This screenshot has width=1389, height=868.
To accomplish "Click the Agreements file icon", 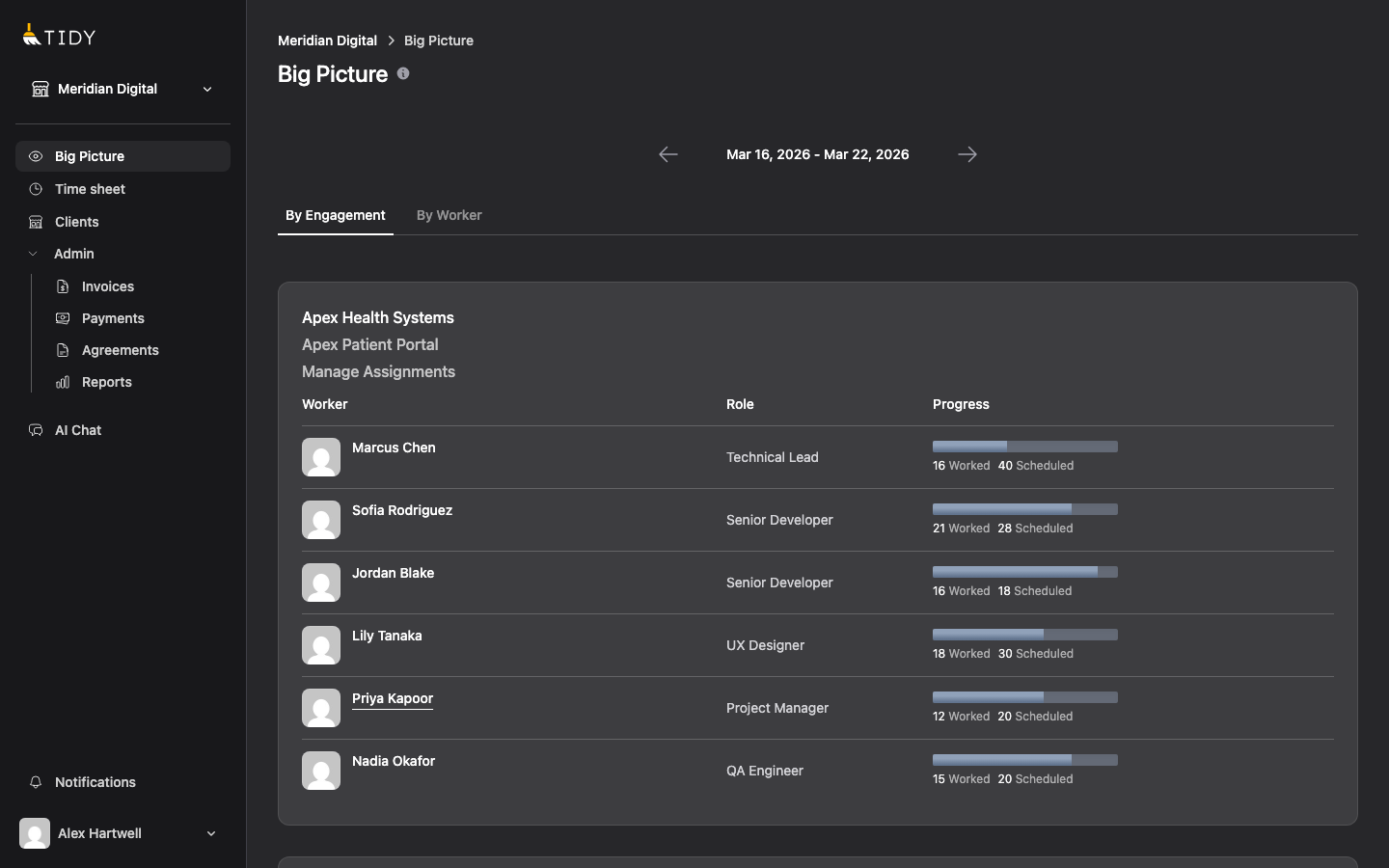I will click(62, 350).
